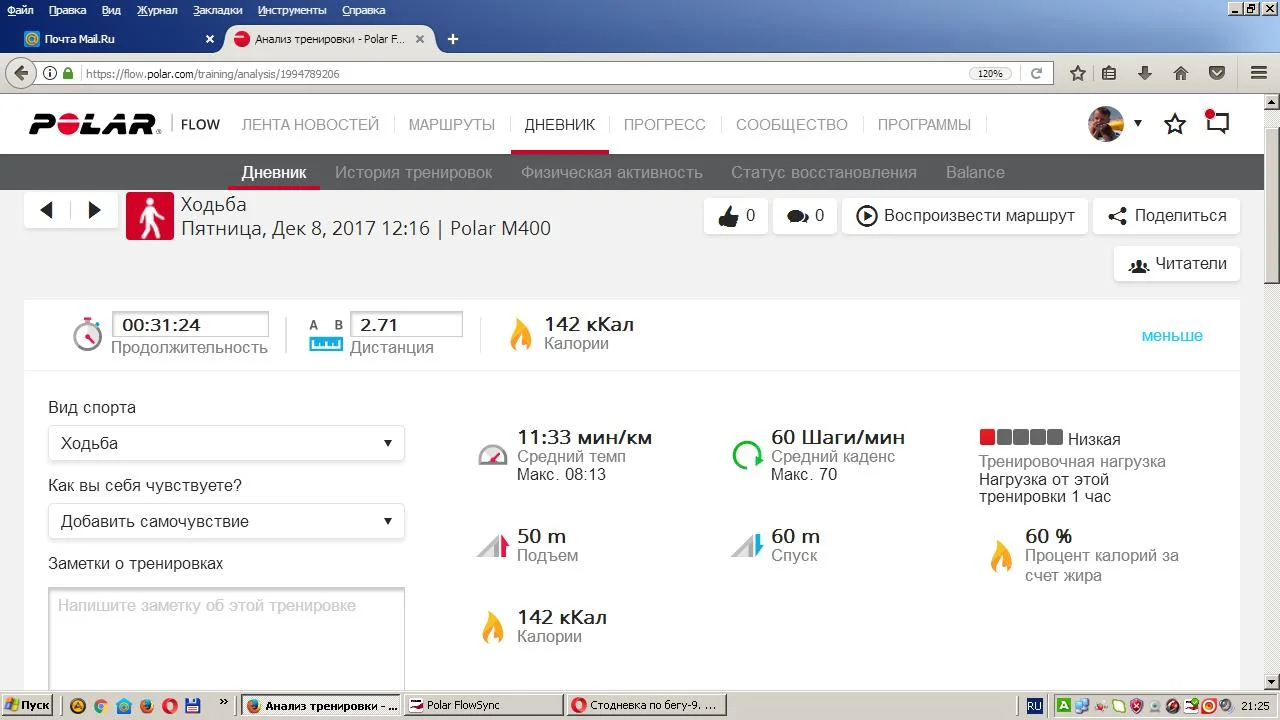The width and height of the screenshot is (1280, 720).
Task: Open the Читатели button
Action: (x=1177, y=264)
